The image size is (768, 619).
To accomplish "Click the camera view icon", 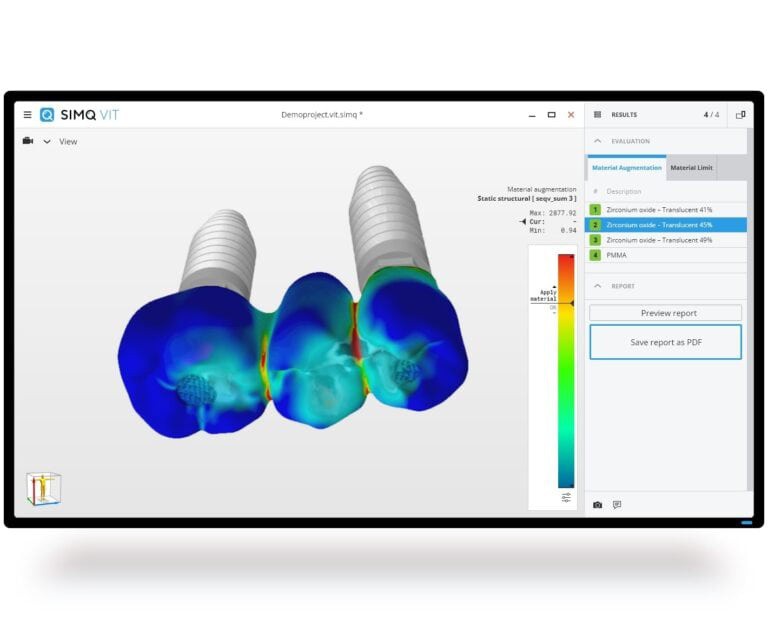I will pyautogui.click(x=28, y=141).
